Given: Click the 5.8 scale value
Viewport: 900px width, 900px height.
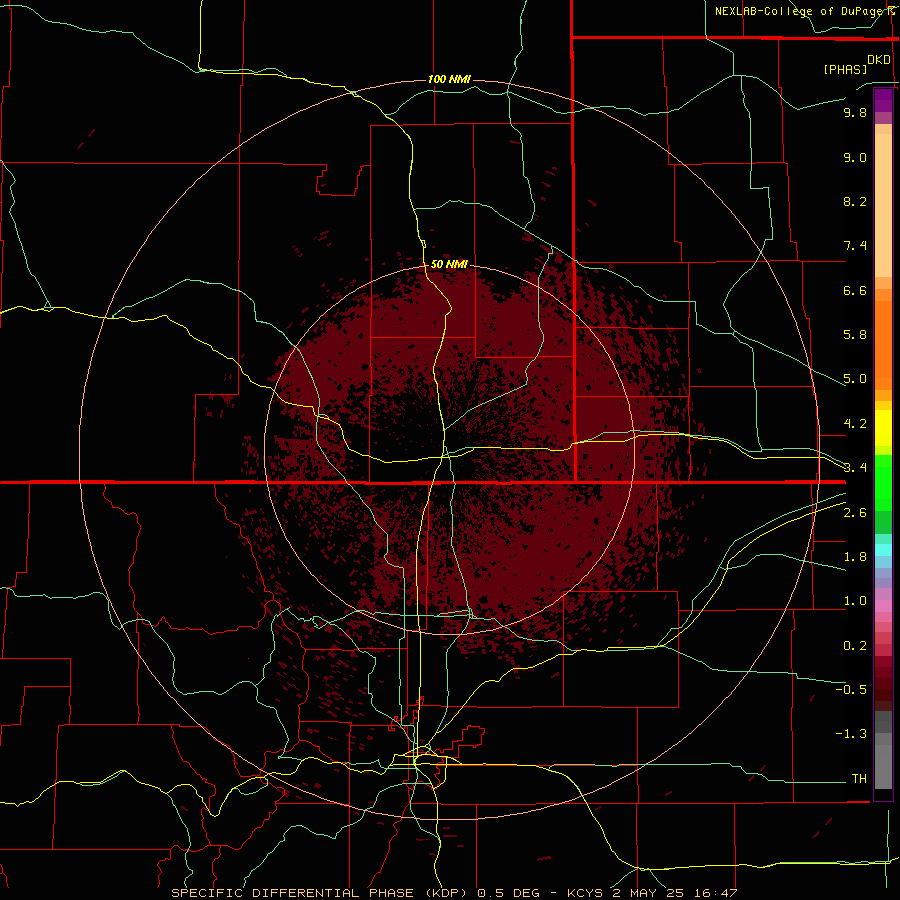Looking at the screenshot, I should (855, 335).
